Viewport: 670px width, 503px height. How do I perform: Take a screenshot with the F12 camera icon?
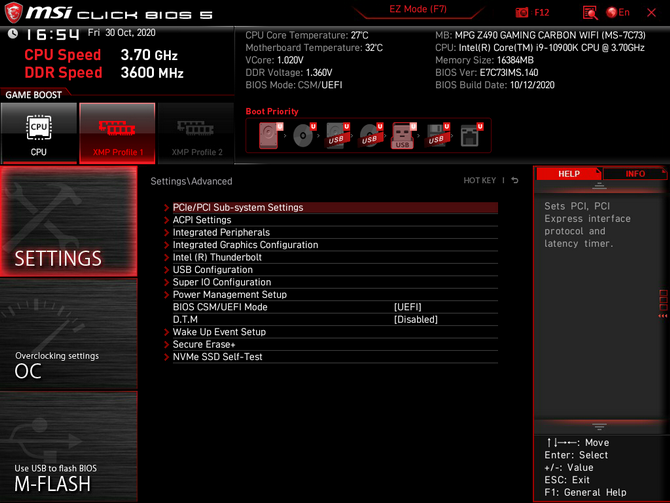(522, 12)
